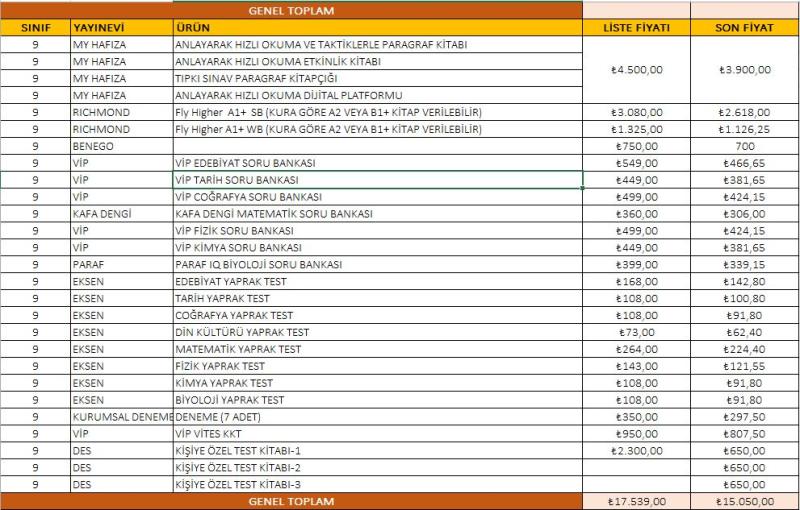The width and height of the screenshot is (800, 510).
Task: Select the bottom GENEL TOPLAM row label
Action: tap(291, 501)
